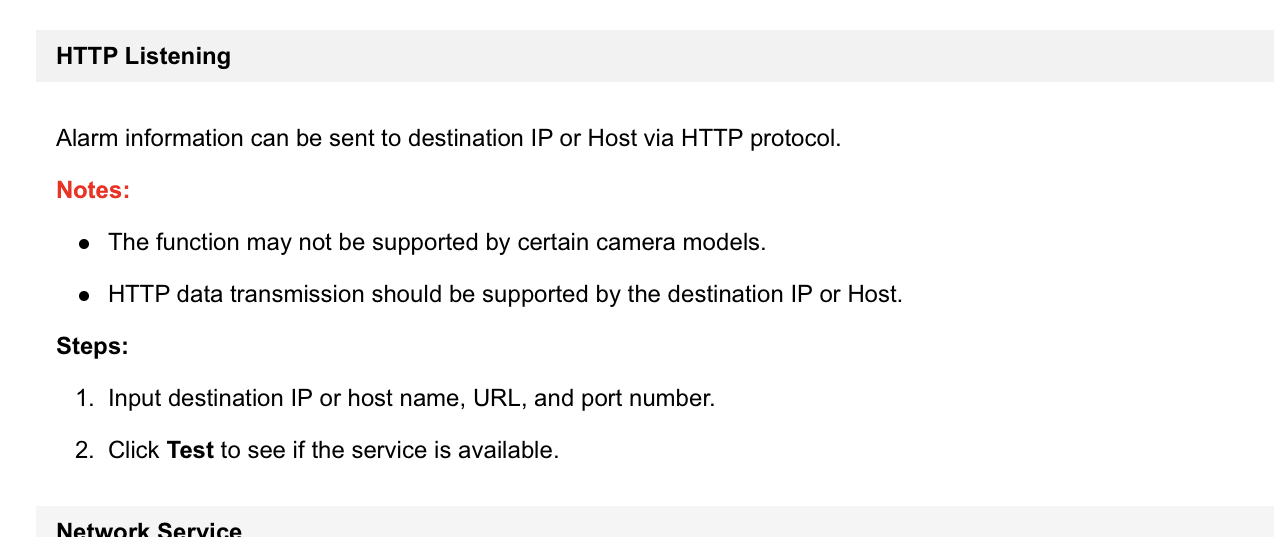This screenshot has width=1274, height=537.
Task: Click the "HTTP Listening" section heading
Action: [x=143, y=56]
